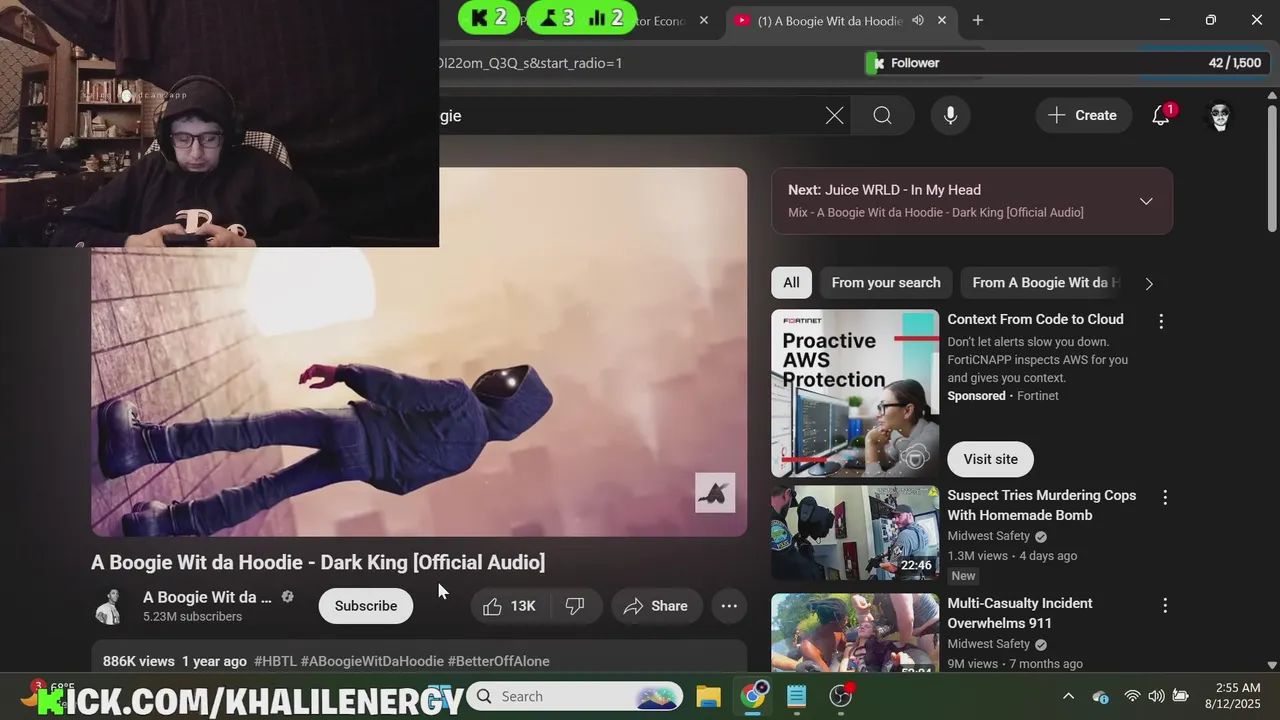Open File Explorer from taskbar

click(708, 696)
